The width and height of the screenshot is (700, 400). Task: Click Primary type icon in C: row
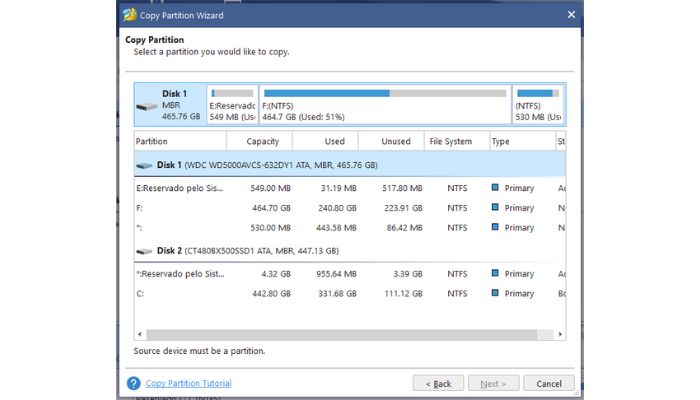pyautogui.click(x=495, y=293)
